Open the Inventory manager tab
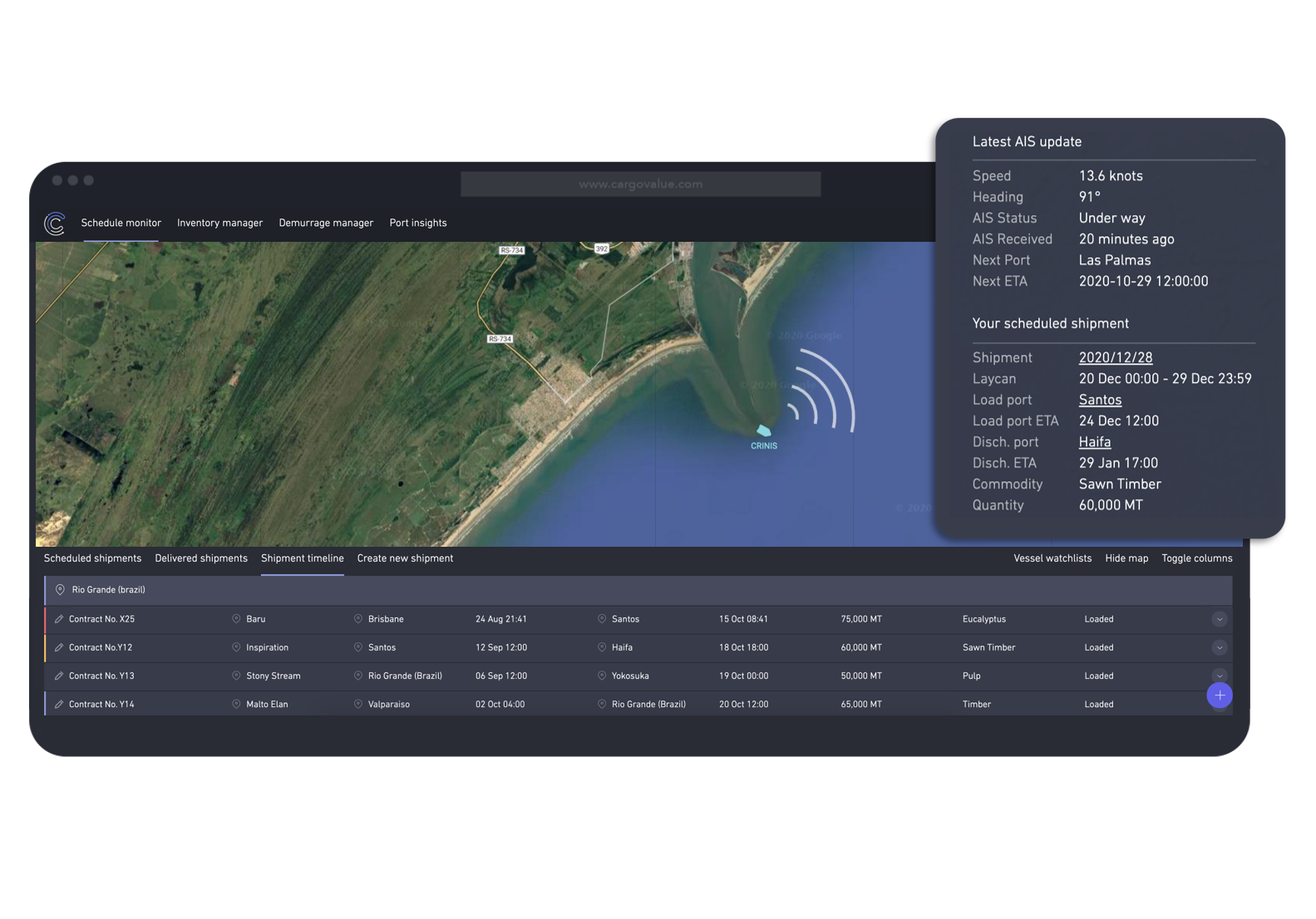This screenshot has width=1316, height=919. [x=219, y=223]
